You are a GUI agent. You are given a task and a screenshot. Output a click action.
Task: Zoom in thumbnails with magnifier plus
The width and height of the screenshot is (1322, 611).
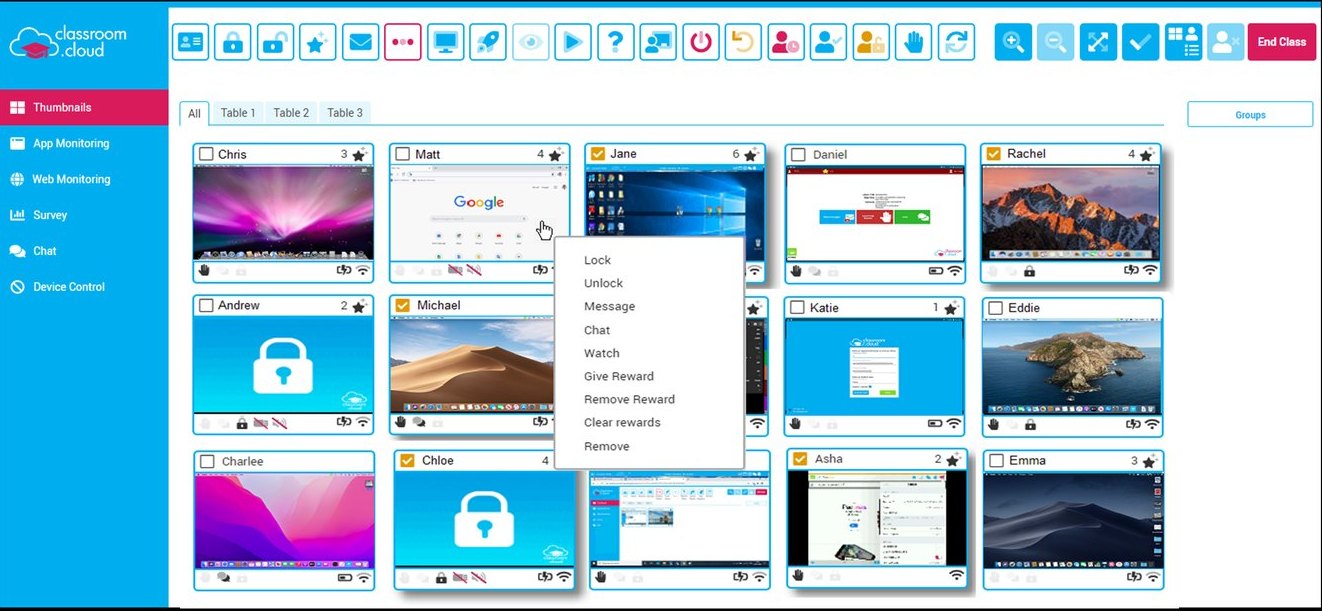pyautogui.click(x=1013, y=42)
